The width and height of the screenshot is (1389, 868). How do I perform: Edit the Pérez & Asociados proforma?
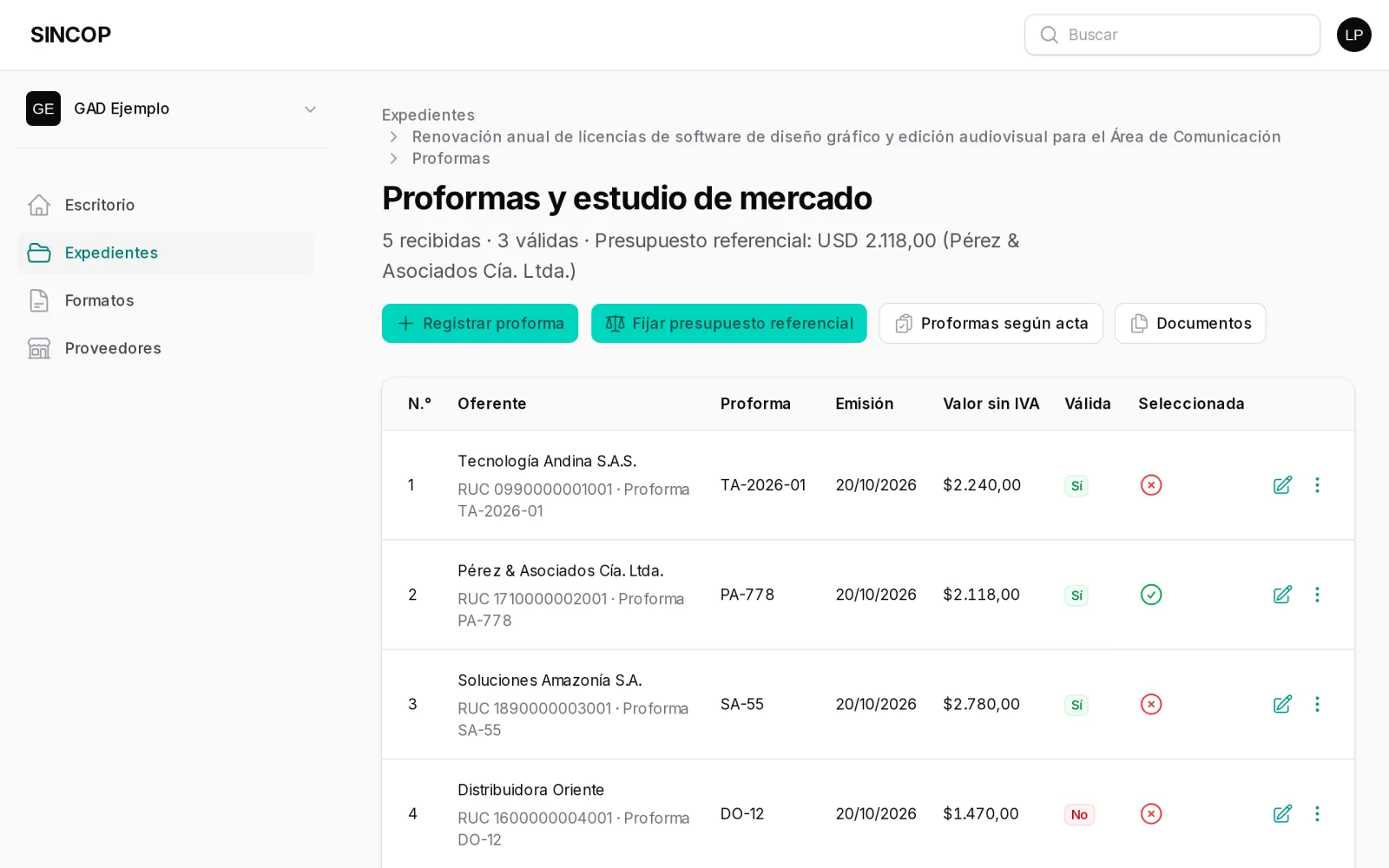point(1282,595)
